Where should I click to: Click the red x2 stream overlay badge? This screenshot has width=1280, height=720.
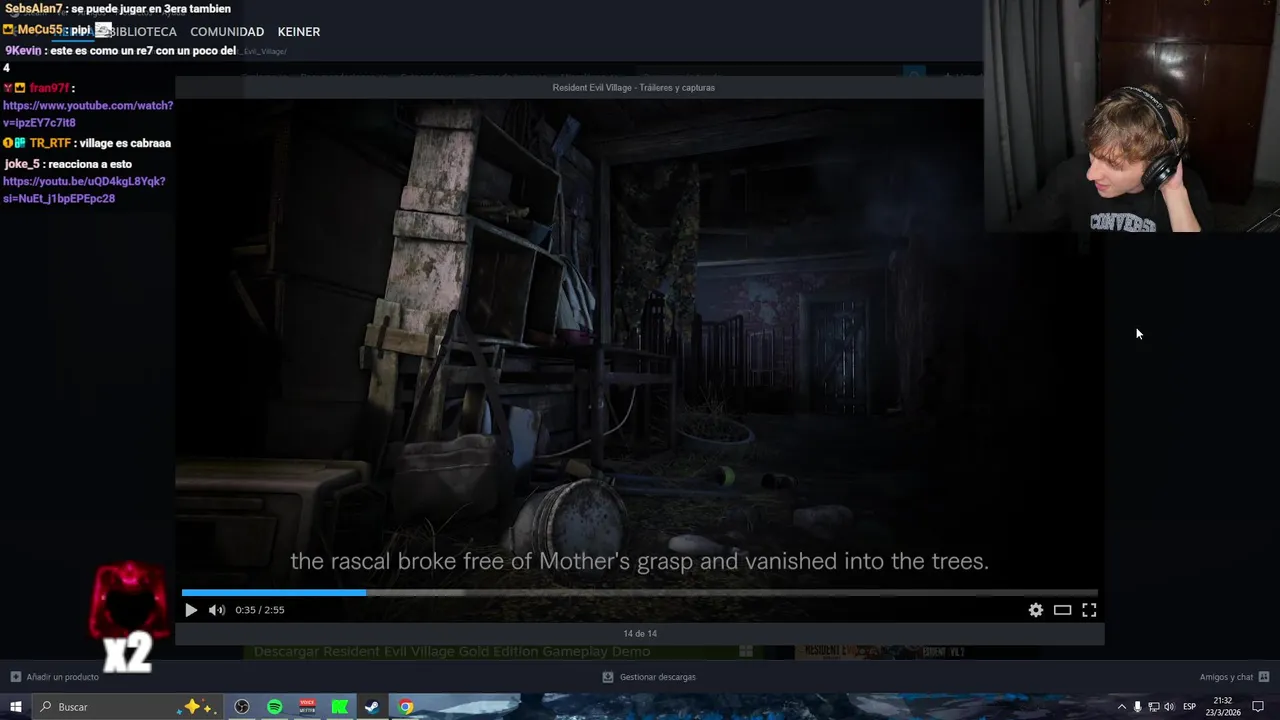pyautogui.click(x=128, y=617)
